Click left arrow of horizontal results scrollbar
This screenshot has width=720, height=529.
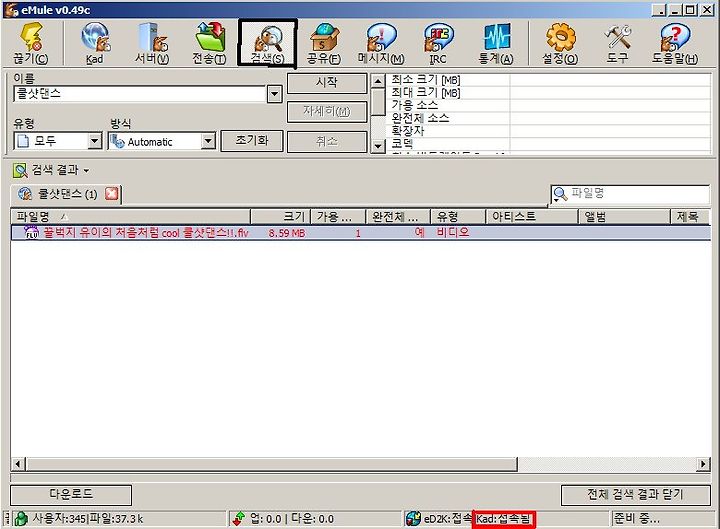coord(17,464)
